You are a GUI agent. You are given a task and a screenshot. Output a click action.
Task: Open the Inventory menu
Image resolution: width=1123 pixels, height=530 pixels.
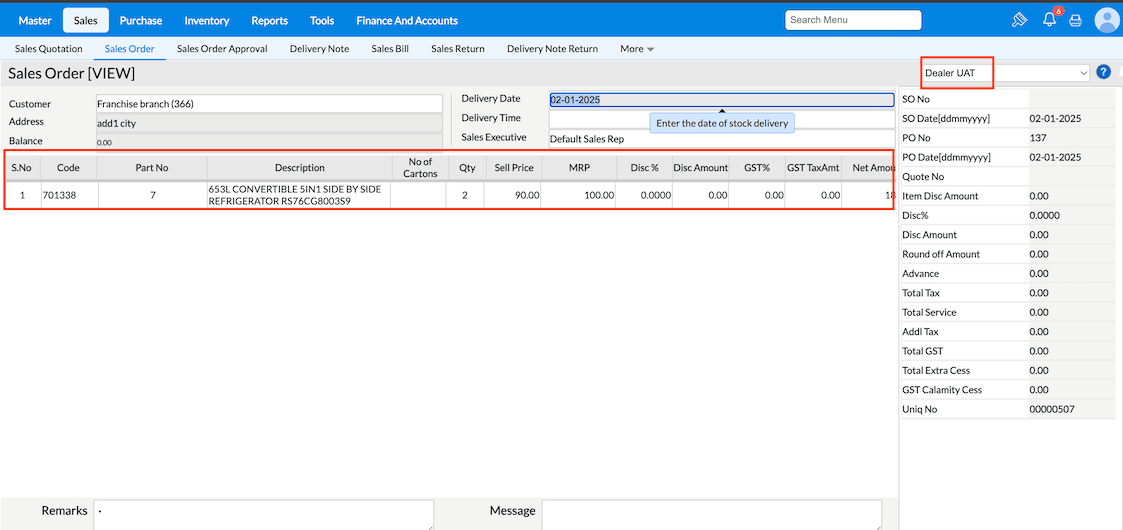(x=207, y=20)
